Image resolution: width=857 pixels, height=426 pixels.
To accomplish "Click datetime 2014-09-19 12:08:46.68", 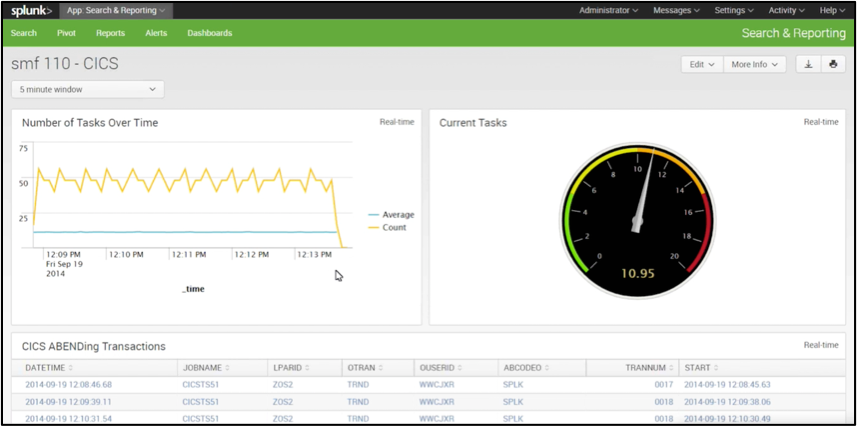I will coord(68,385).
